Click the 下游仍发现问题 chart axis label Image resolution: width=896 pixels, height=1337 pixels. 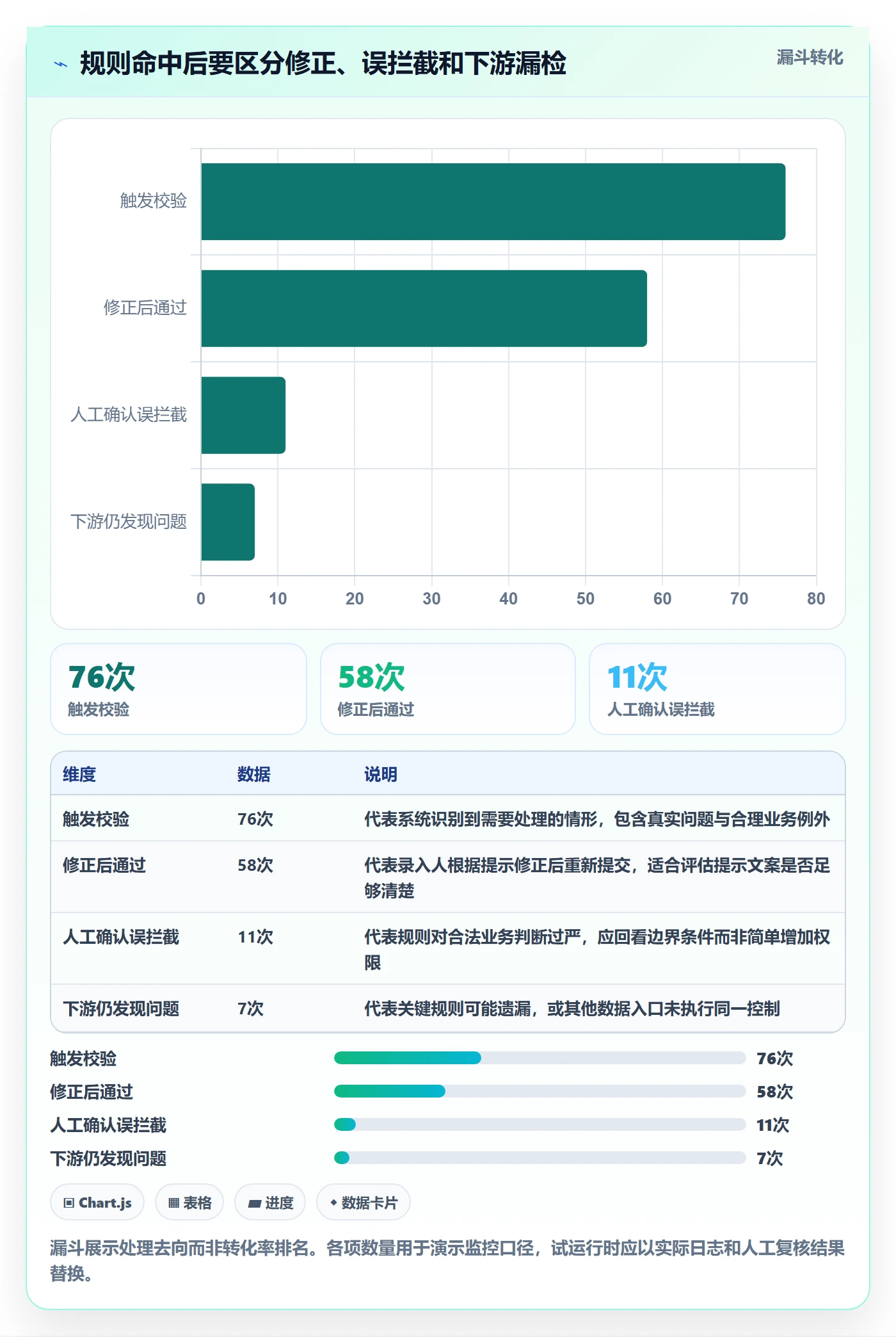(x=129, y=522)
